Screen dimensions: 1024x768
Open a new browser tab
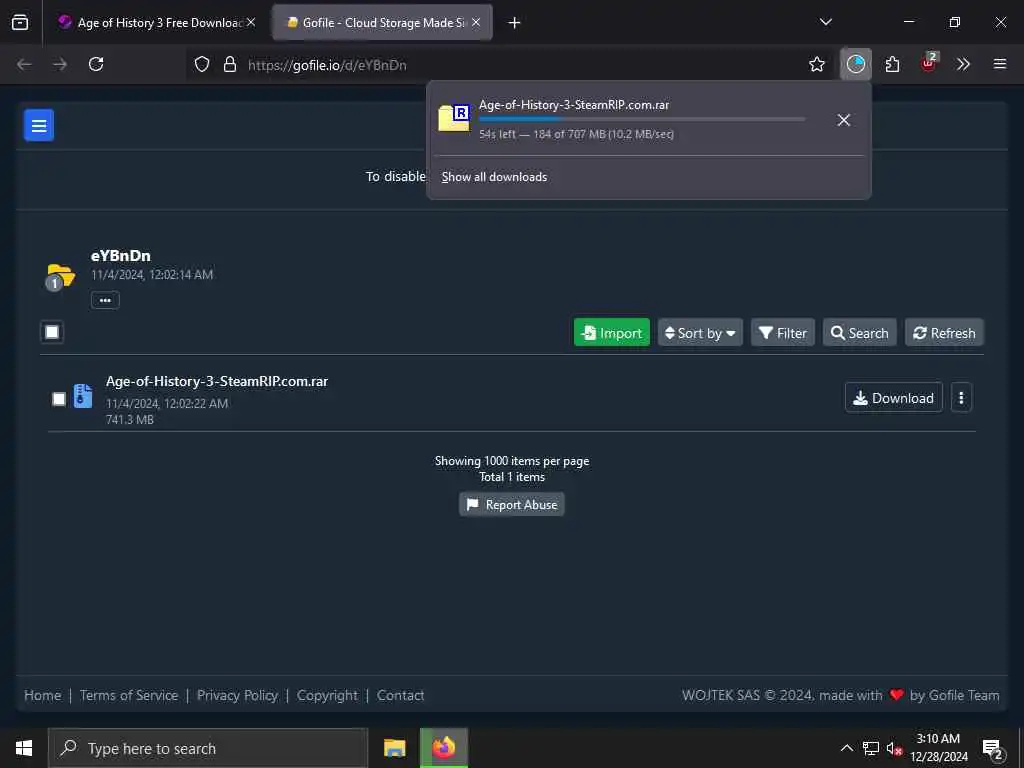514,23
